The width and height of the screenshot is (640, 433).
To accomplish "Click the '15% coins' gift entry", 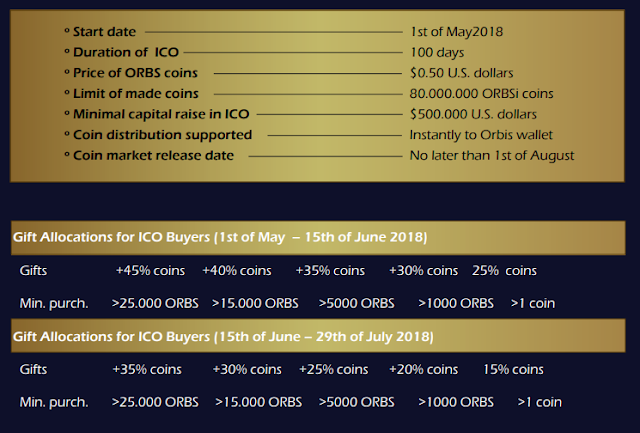I will point(513,369).
